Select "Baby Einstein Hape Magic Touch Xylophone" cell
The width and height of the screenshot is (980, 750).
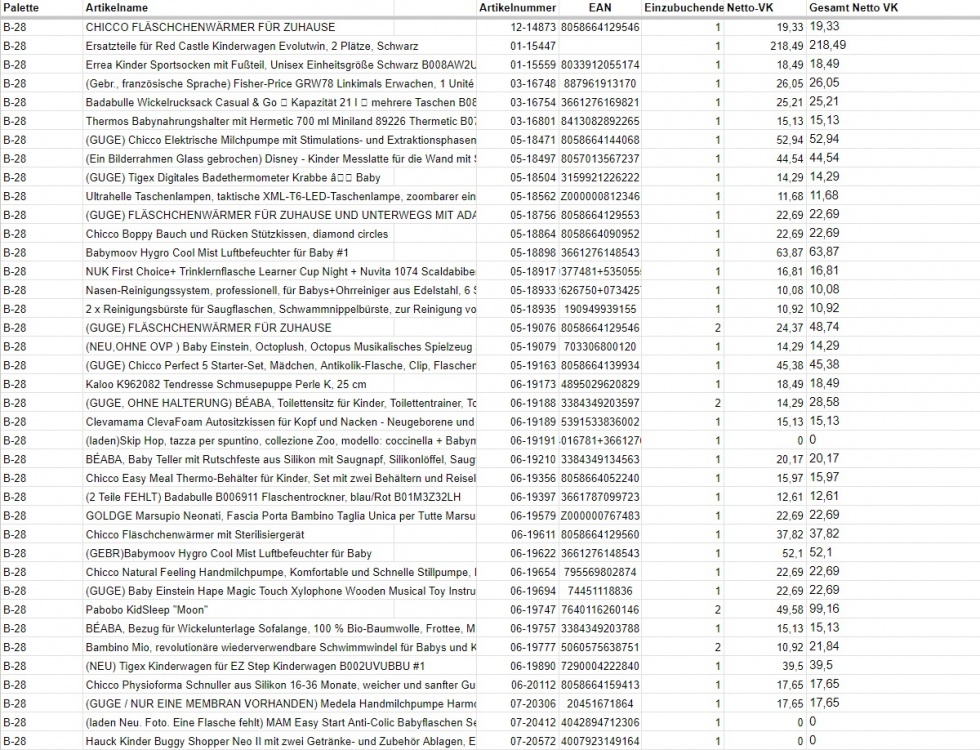click(281, 590)
